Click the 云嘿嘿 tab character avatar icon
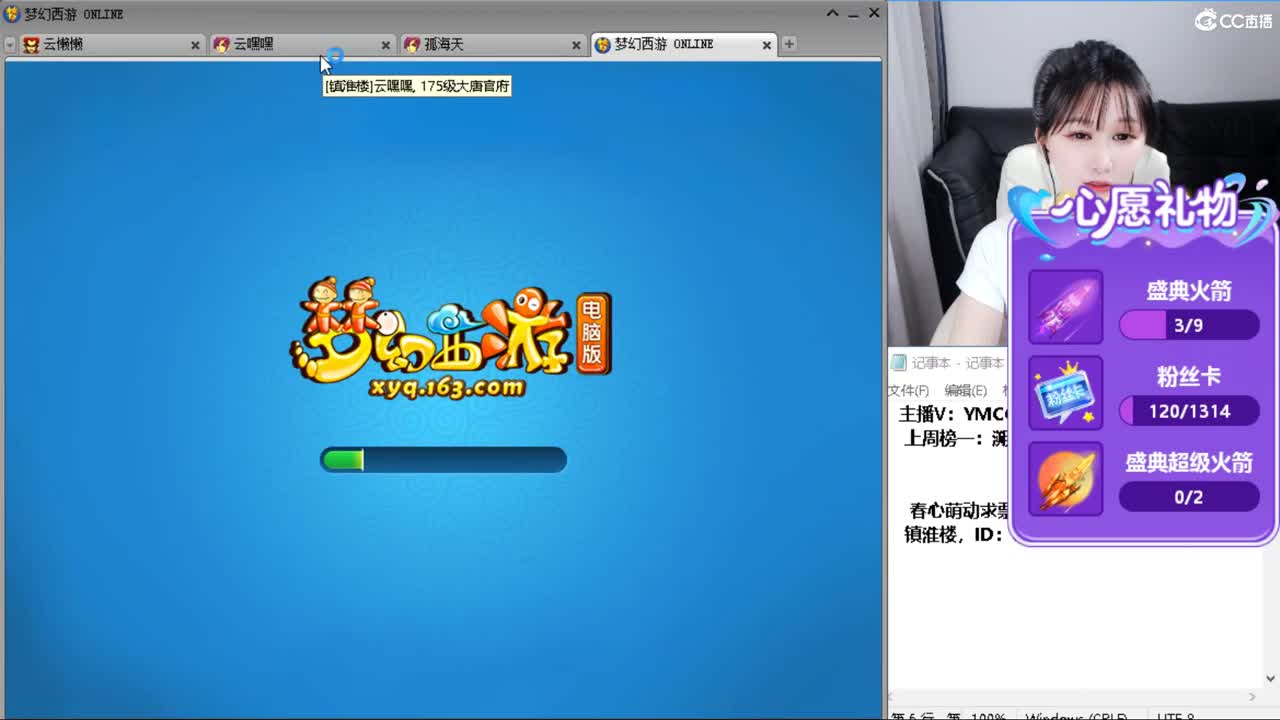This screenshot has height=720, width=1280. (222, 44)
